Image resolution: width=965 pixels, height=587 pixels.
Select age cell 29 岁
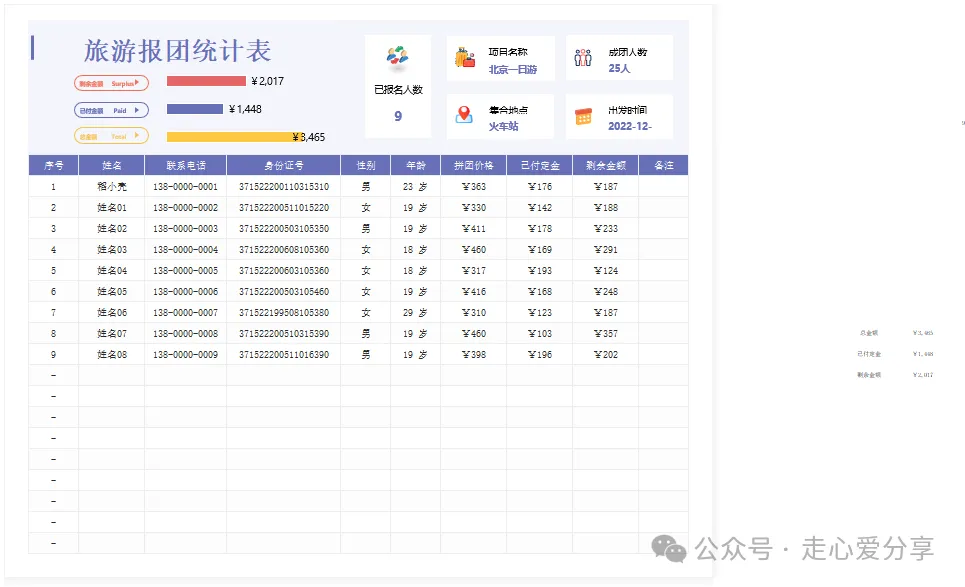pyautogui.click(x=415, y=313)
